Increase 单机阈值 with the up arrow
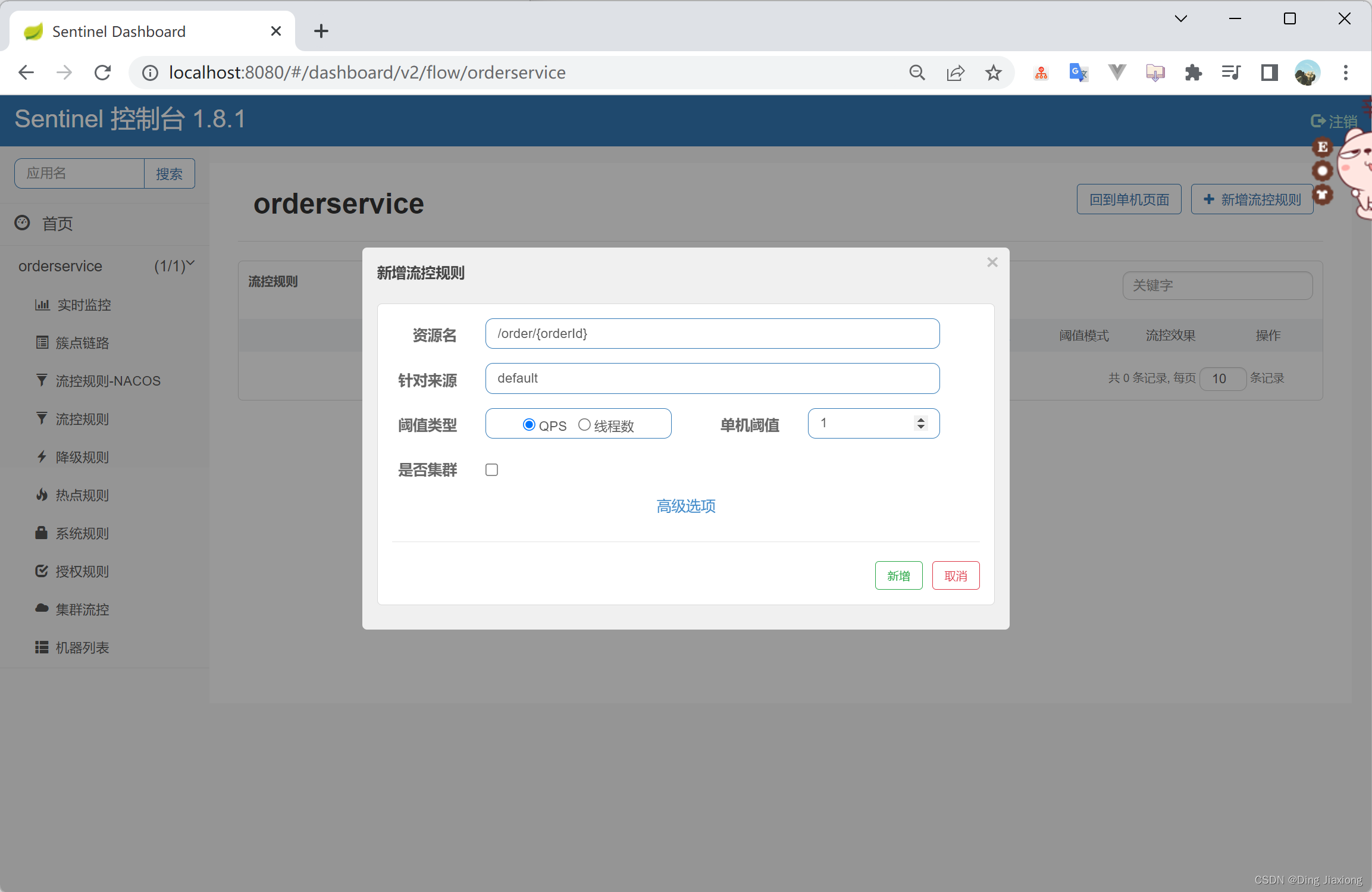Image resolution: width=1372 pixels, height=892 pixels. coord(921,419)
